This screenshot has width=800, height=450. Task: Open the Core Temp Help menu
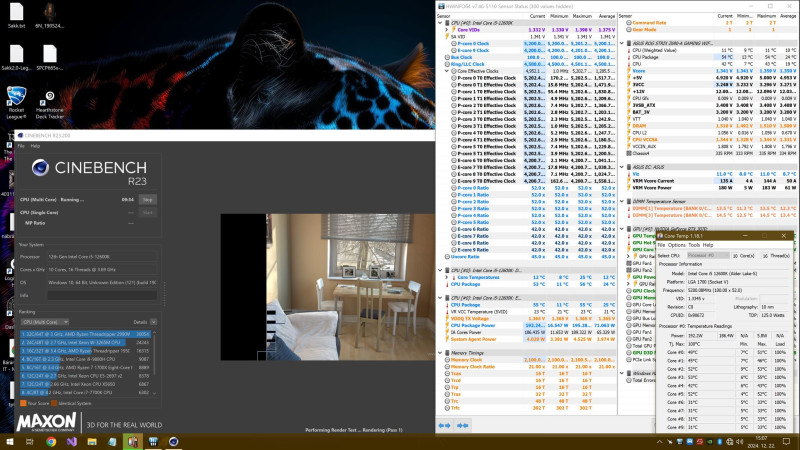tap(708, 245)
